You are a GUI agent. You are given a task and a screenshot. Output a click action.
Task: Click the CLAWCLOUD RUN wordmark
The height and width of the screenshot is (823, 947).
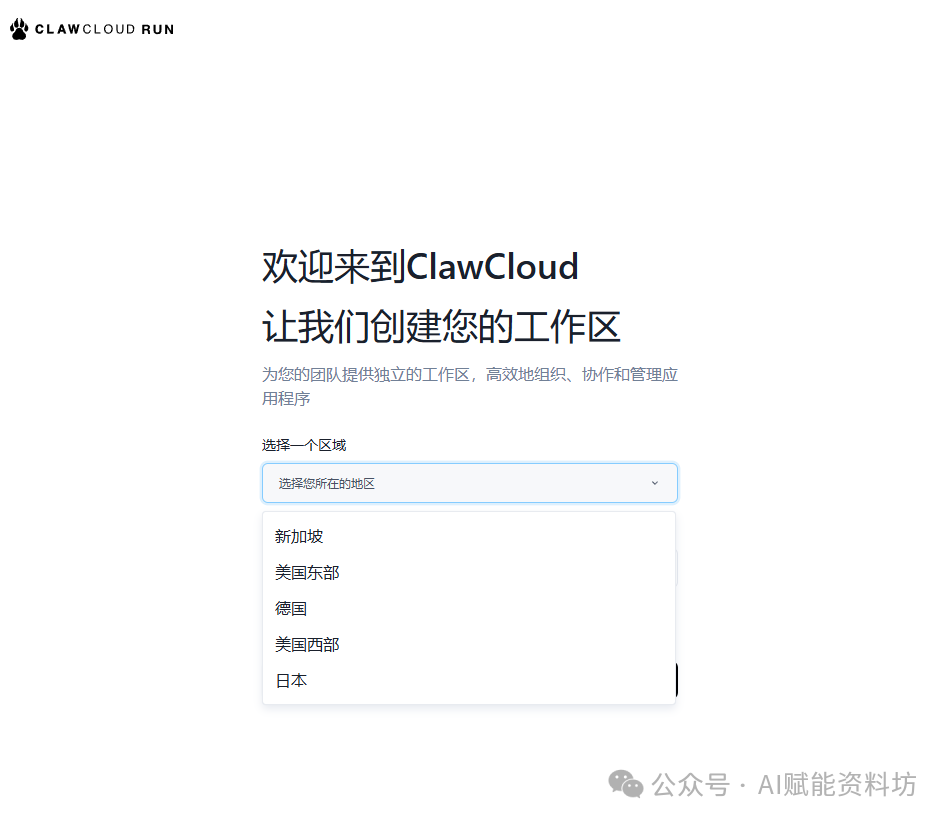point(103,29)
